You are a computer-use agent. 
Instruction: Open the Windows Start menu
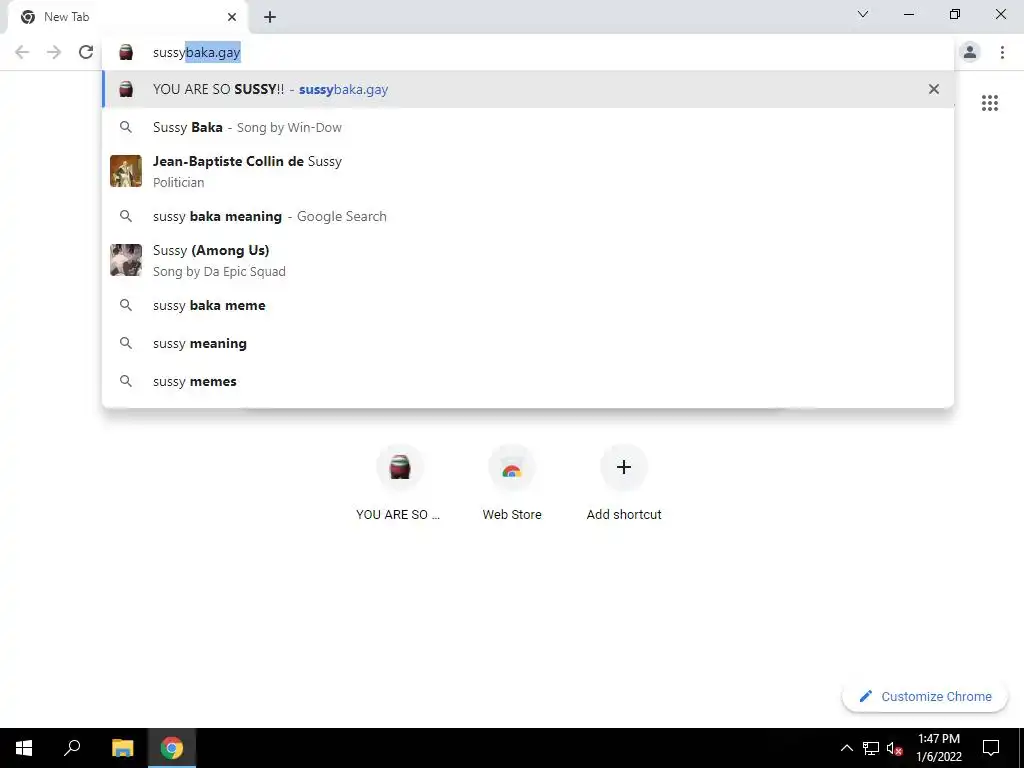(x=24, y=748)
